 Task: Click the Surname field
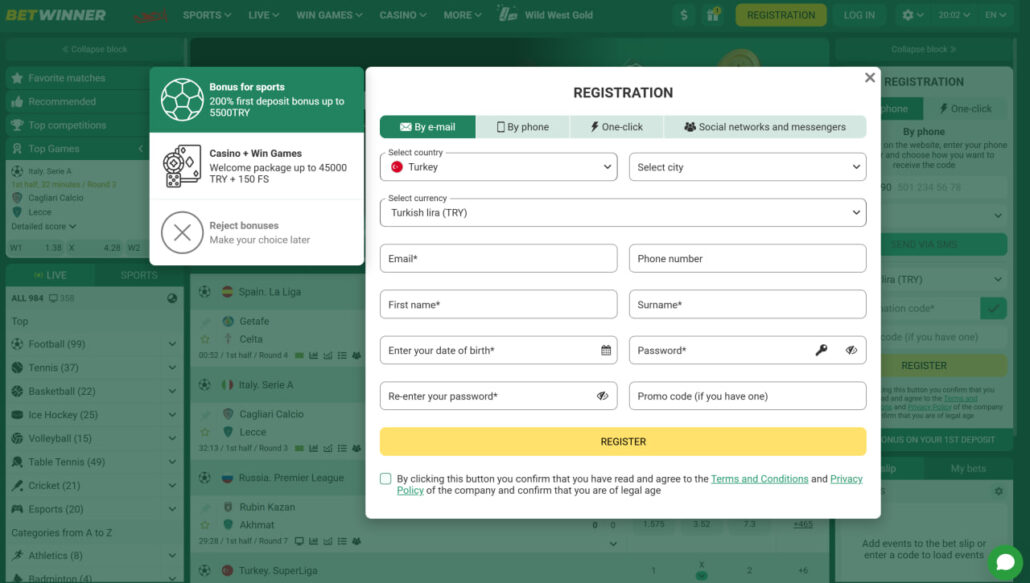tap(748, 305)
